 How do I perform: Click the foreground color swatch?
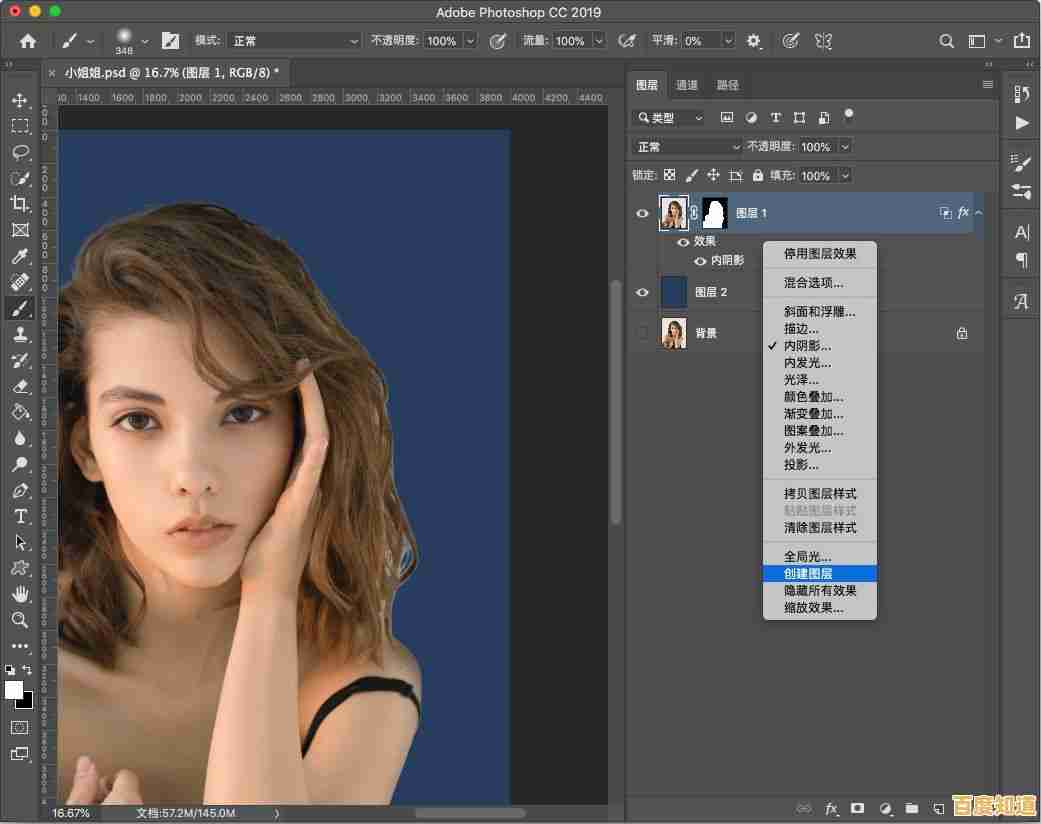click(14, 691)
